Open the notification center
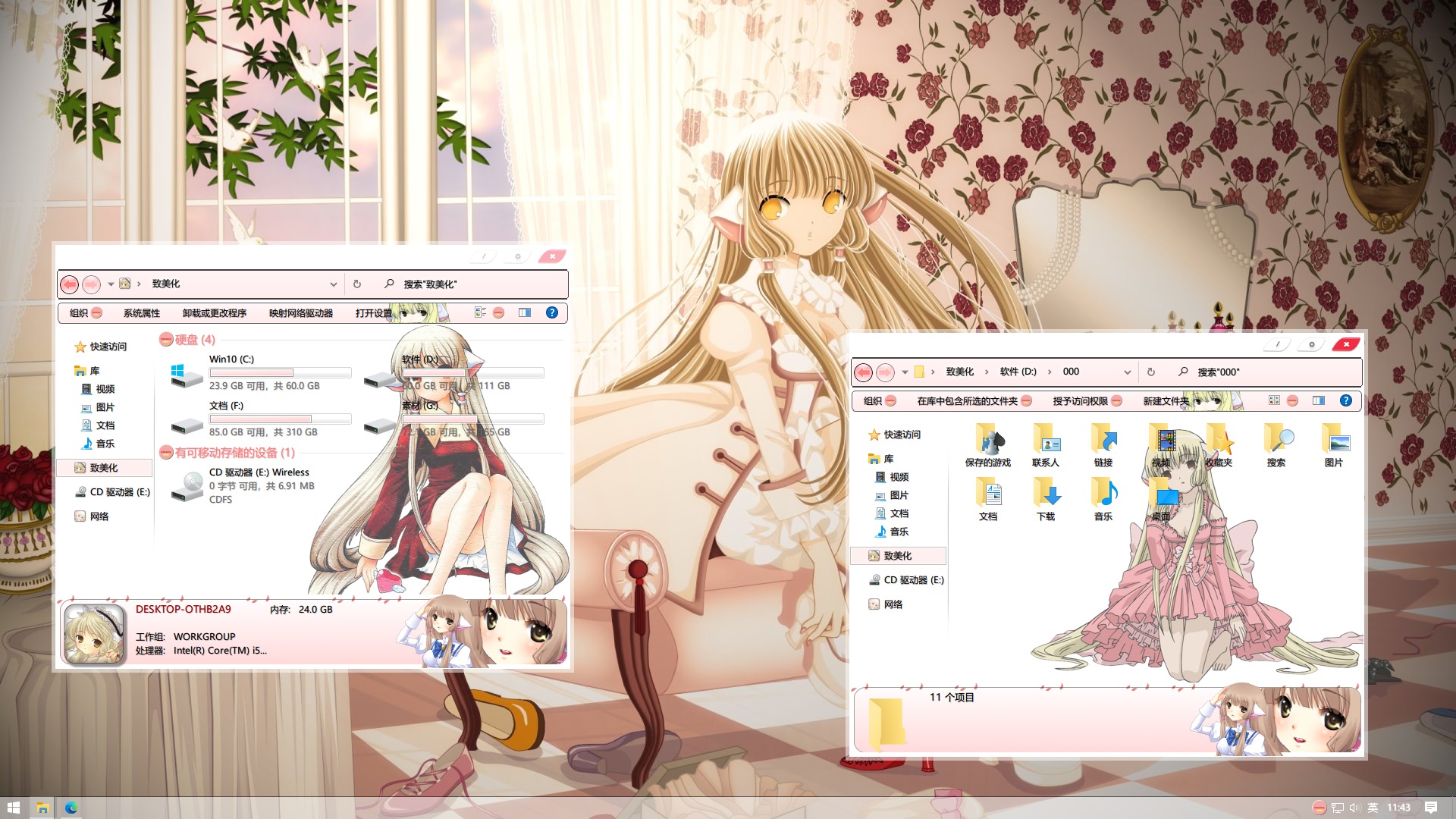The height and width of the screenshot is (819, 1456). [1430, 808]
